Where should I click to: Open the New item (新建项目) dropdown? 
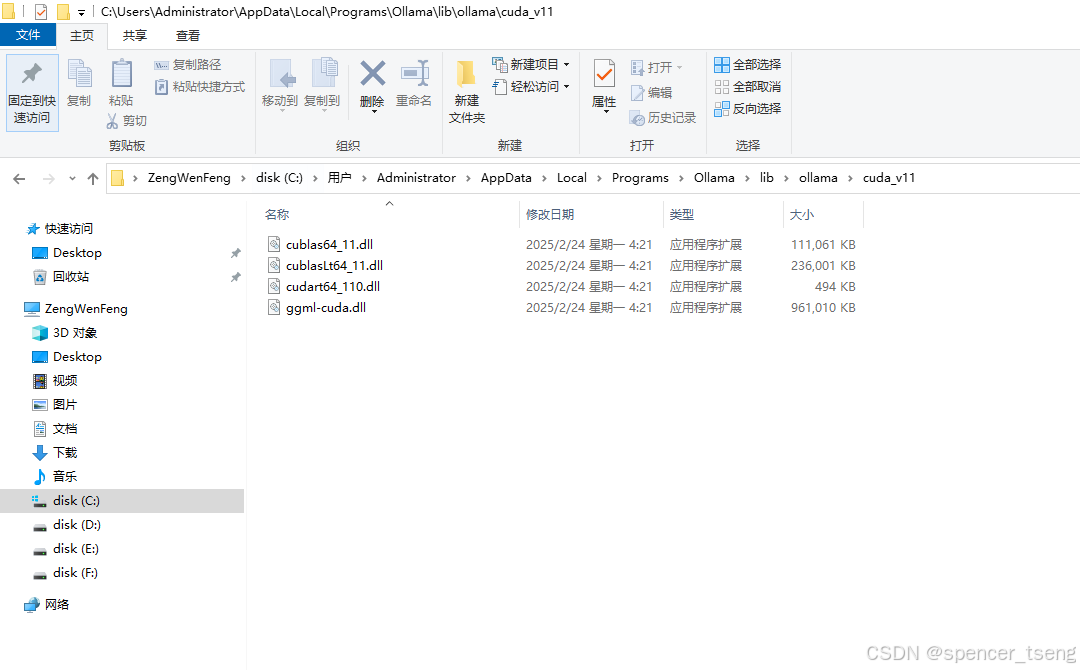531,65
